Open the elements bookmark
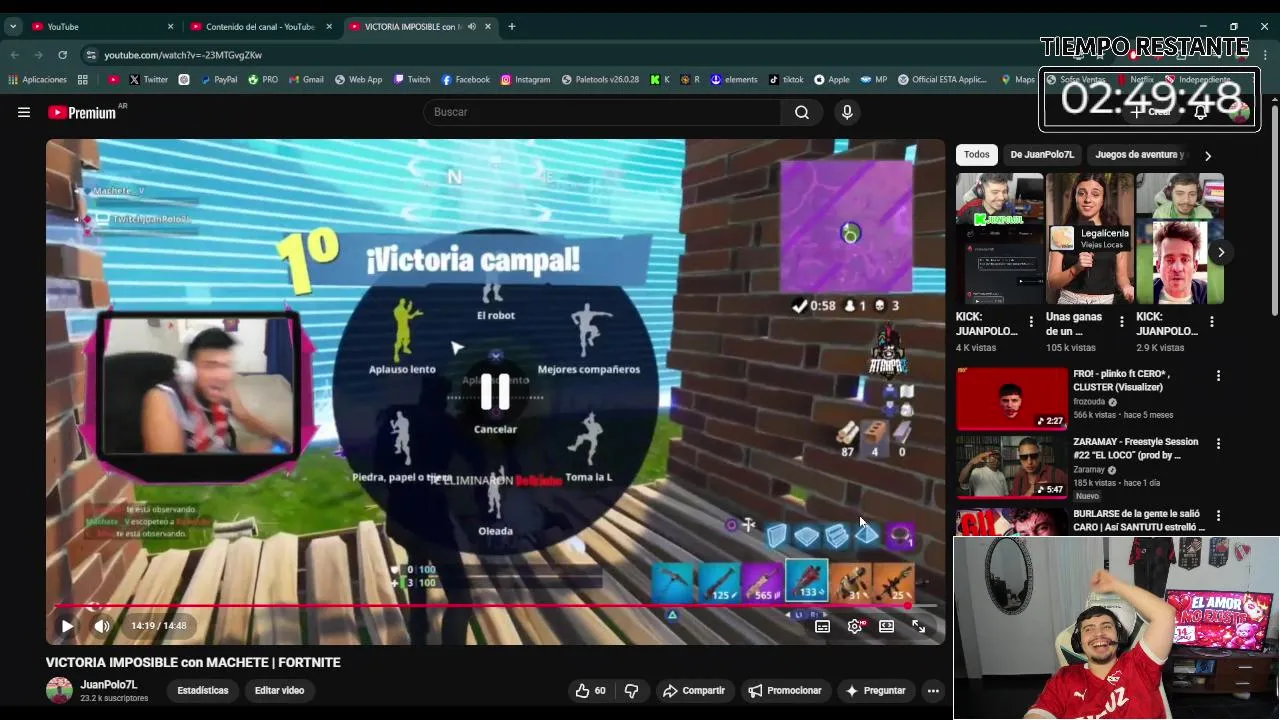Viewport: 1280px width, 720px height. pyautogui.click(x=734, y=80)
